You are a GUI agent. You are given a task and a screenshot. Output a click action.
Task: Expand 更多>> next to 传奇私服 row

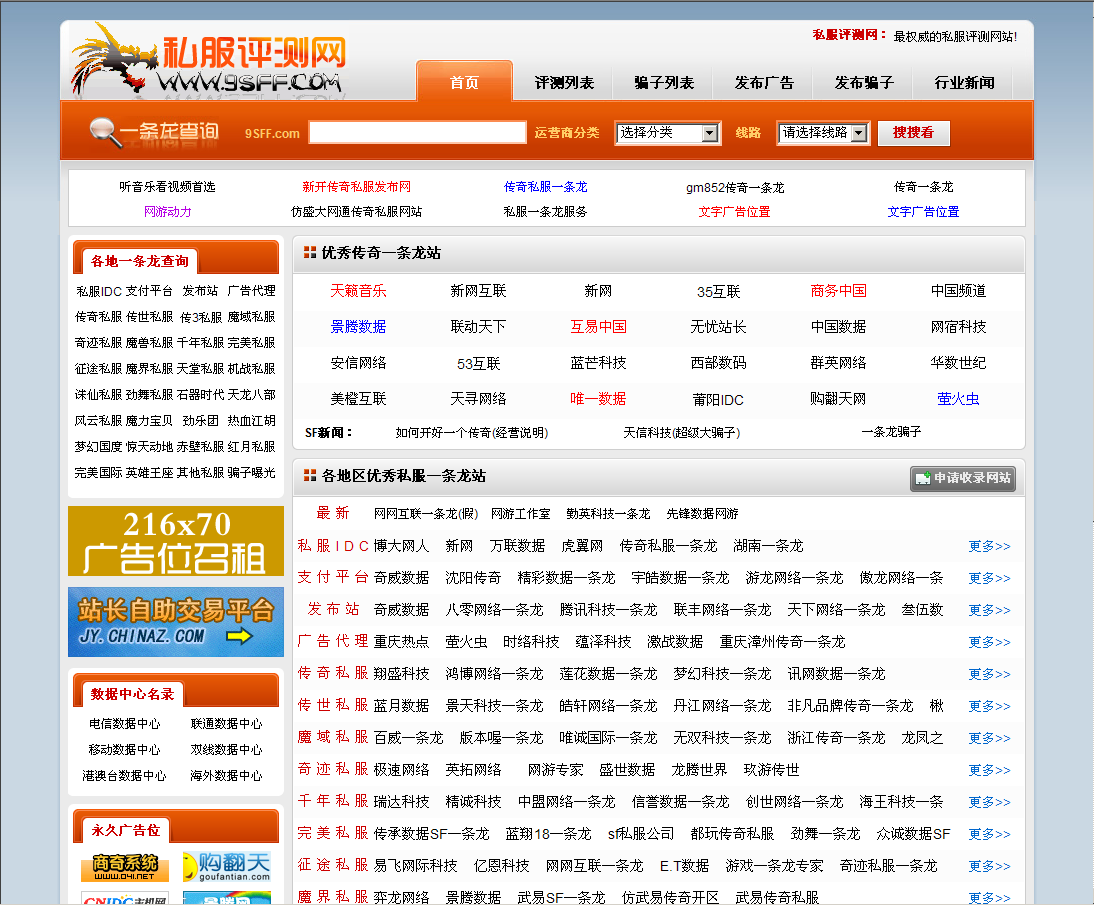(x=988, y=674)
